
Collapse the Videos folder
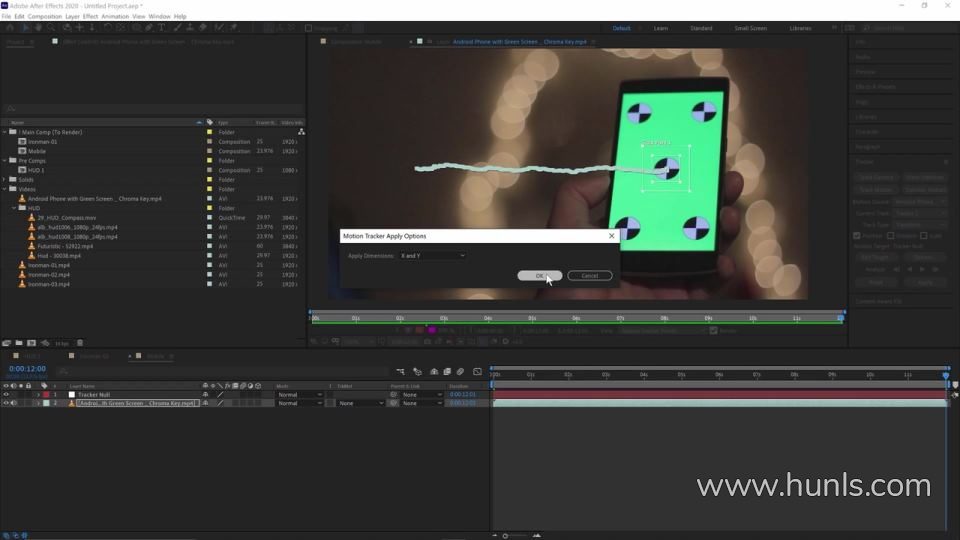click(6, 189)
